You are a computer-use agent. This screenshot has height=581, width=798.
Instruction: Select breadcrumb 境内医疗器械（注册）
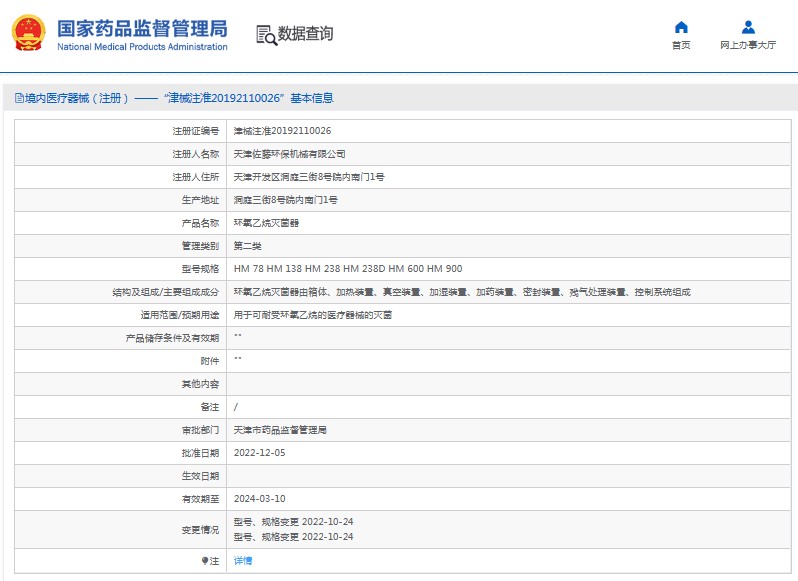point(77,98)
